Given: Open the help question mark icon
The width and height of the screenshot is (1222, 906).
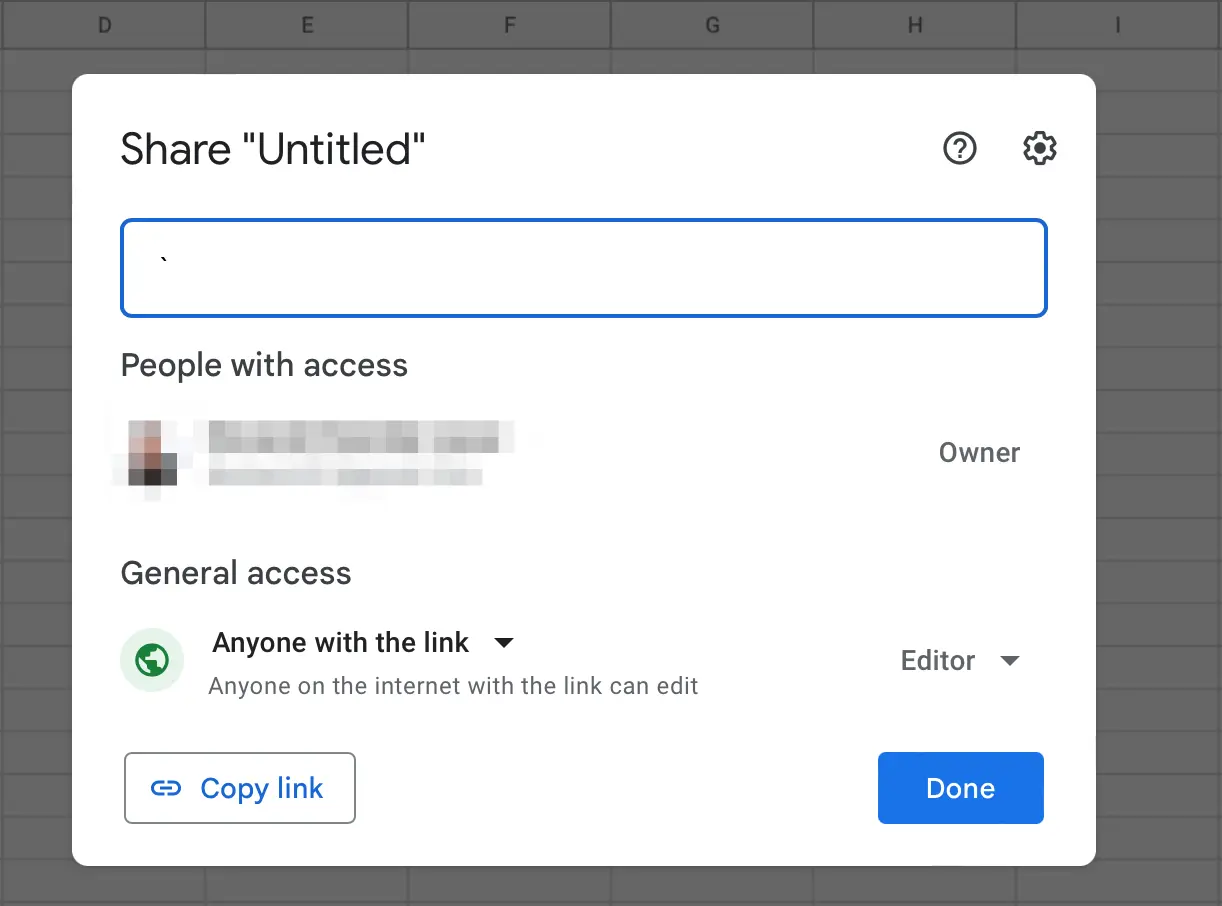Looking at the screenshot, I should [960, 149].
